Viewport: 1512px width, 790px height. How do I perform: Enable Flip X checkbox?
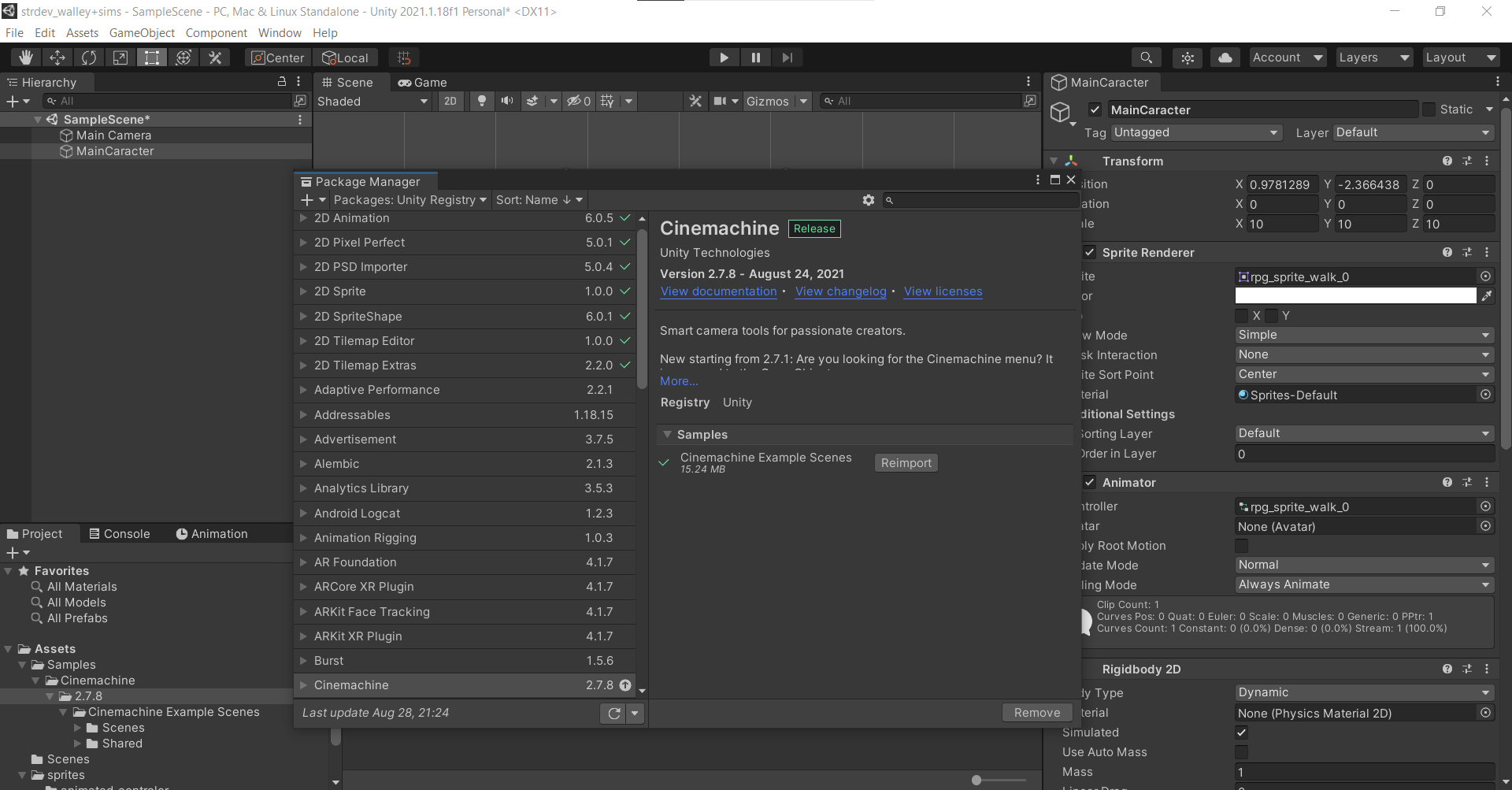click(x=1242, y=316)
